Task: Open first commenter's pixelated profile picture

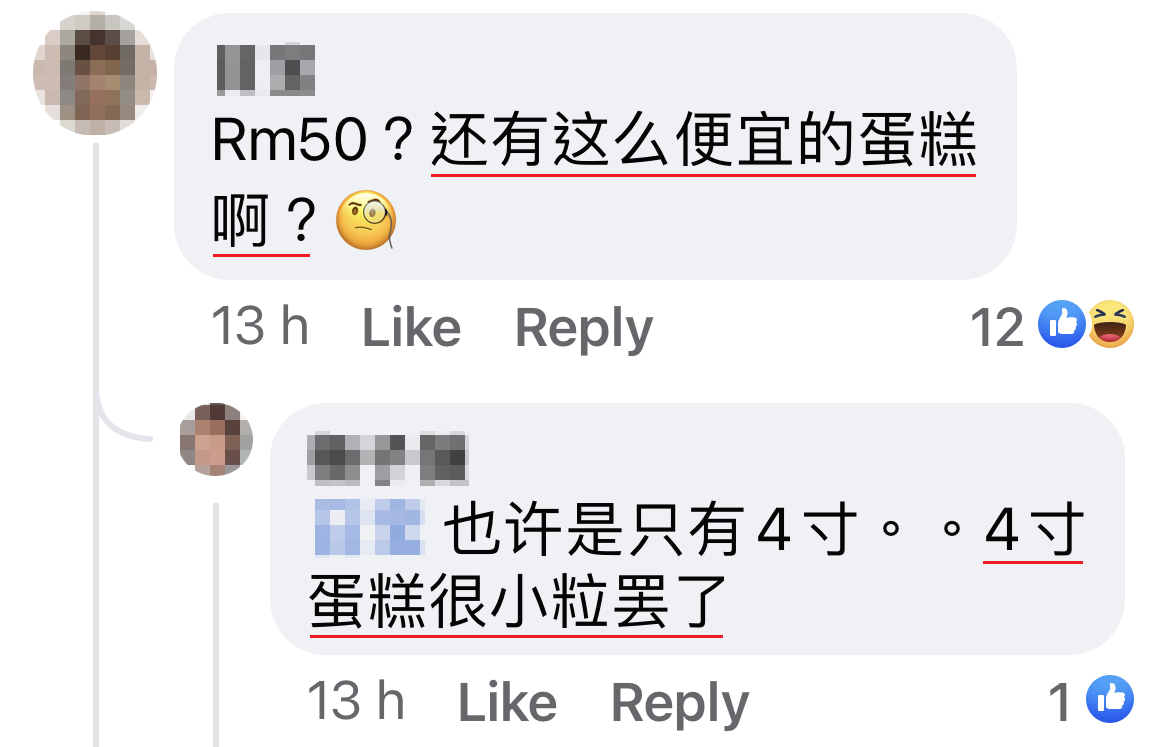Action: pos(95,73)
